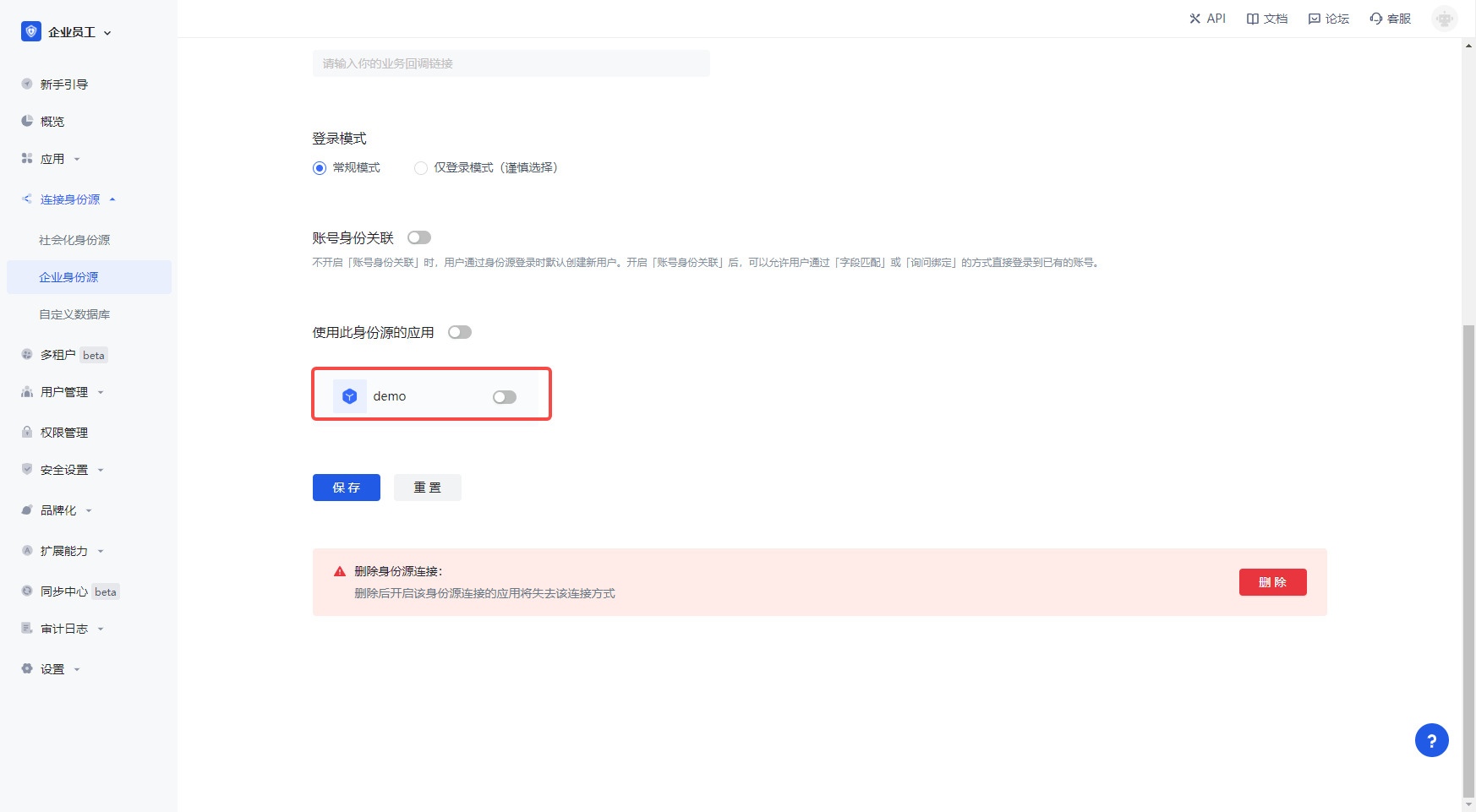1476x812 pixels.
Task: Click the 客服 headset icon in header
Action: coord(1376,19)
